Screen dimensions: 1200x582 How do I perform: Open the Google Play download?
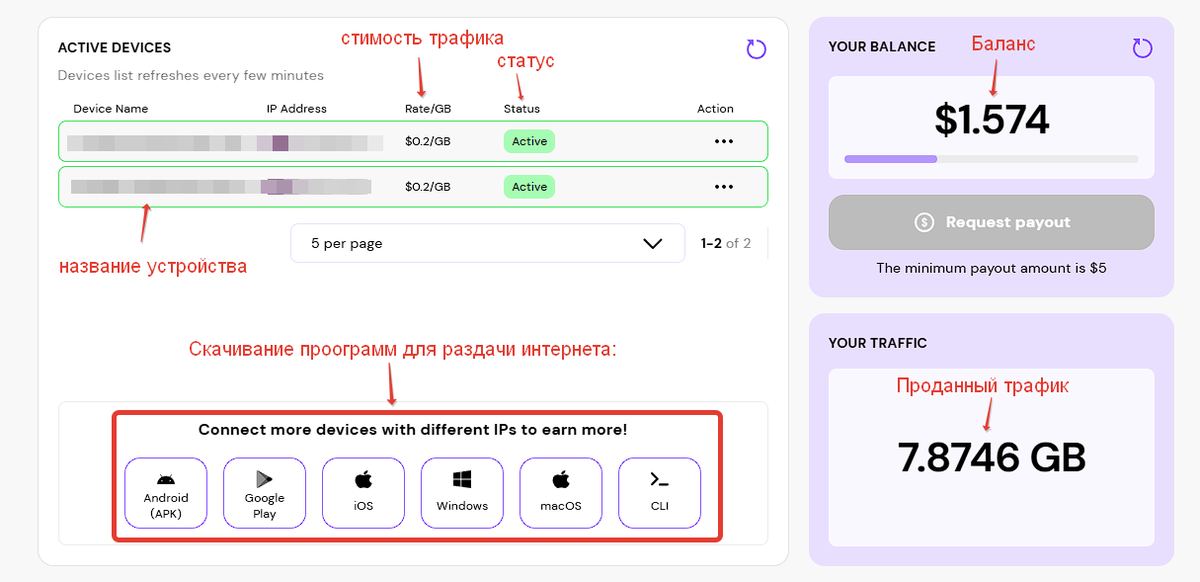pos(264,493)
